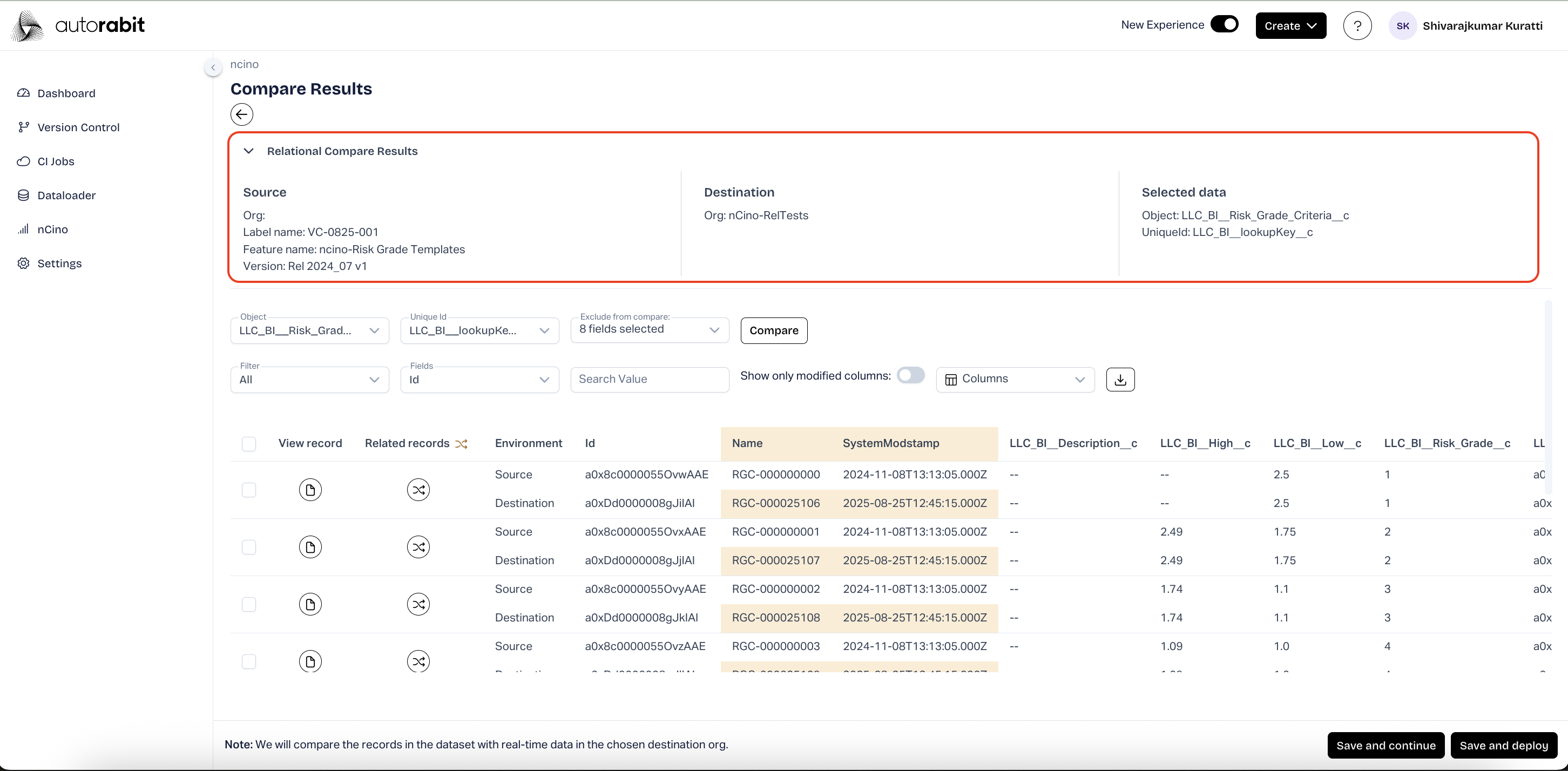1568x771 pixels.
Task: Click the download icon next to Columns
Action: [1120, 379]
